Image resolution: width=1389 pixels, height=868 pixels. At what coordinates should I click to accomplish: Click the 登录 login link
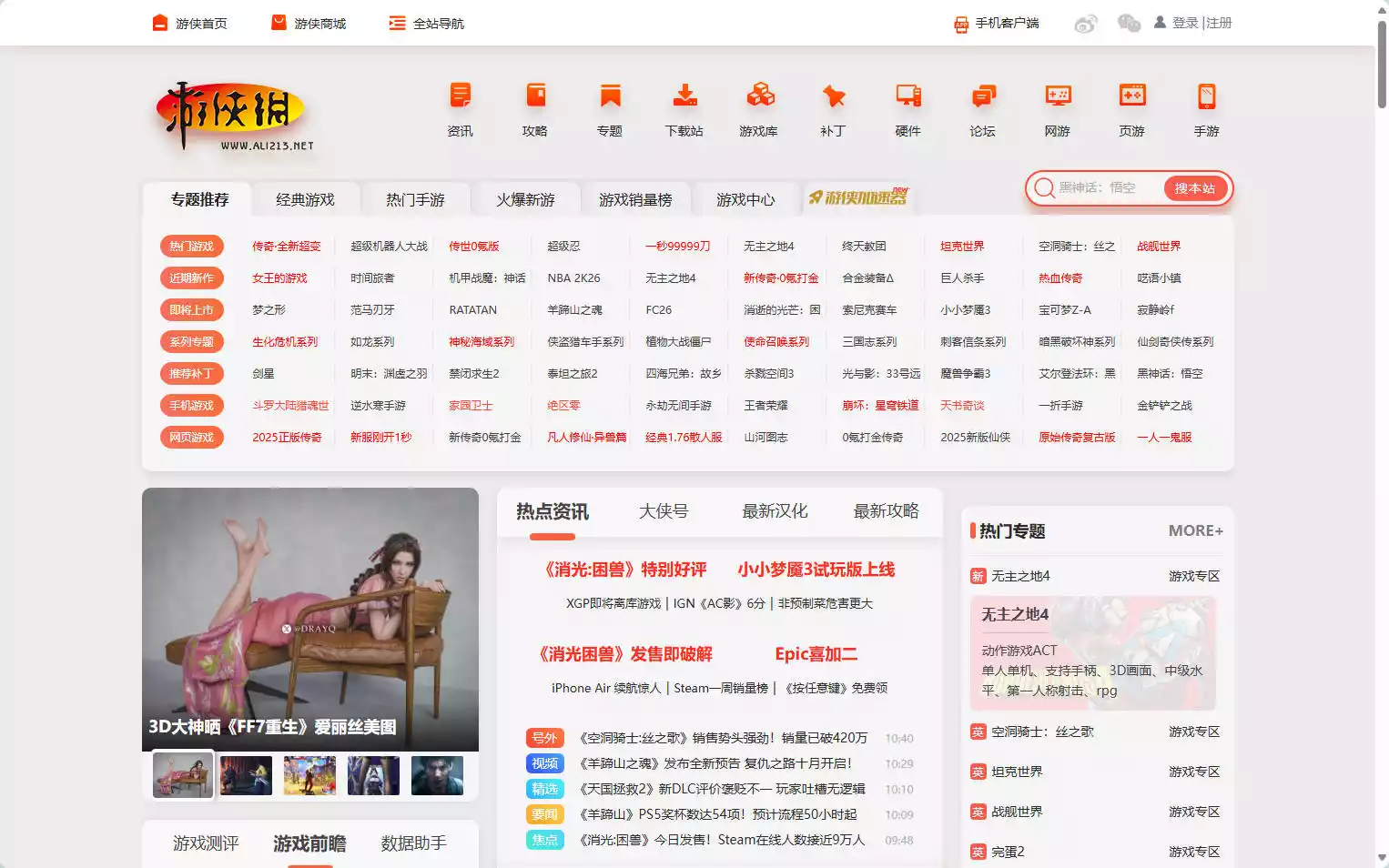click(1185, 23)
